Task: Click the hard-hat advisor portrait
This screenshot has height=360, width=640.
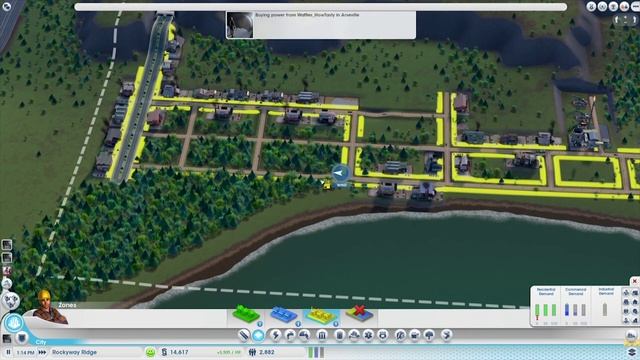Action: pos(49,307)
